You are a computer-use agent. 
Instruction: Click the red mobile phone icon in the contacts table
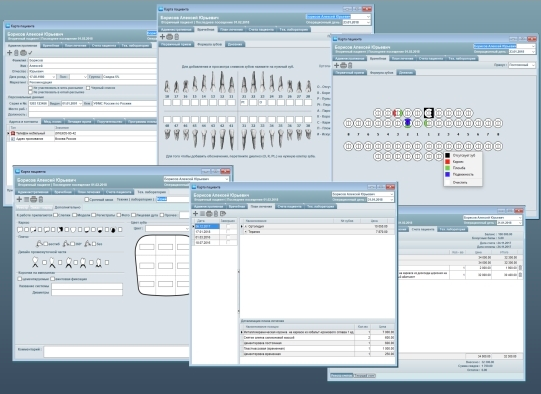pos(13,133)
